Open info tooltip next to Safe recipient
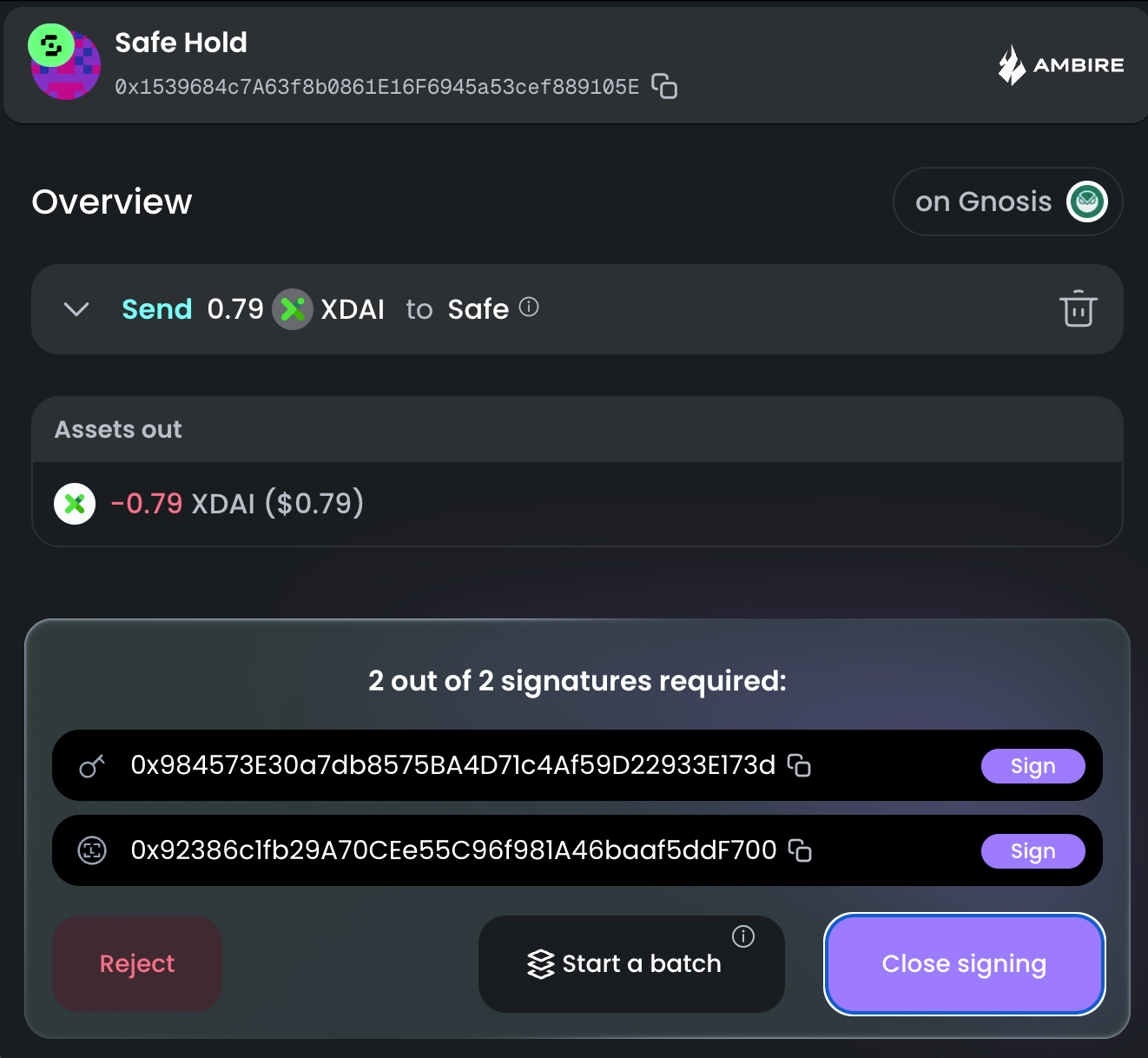Viewport: 1148px width, 1058px height. coord(530,308)
